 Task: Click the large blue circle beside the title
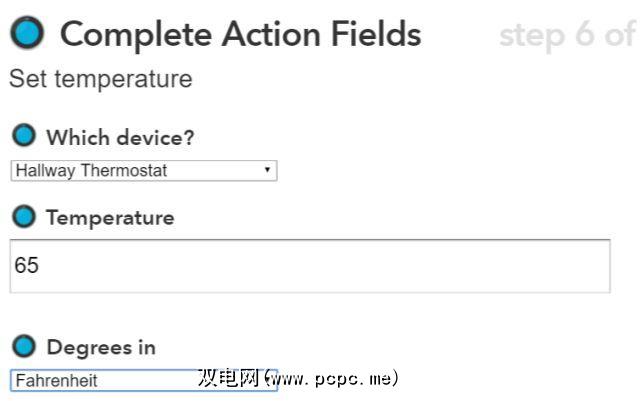(x=27, y=34)
